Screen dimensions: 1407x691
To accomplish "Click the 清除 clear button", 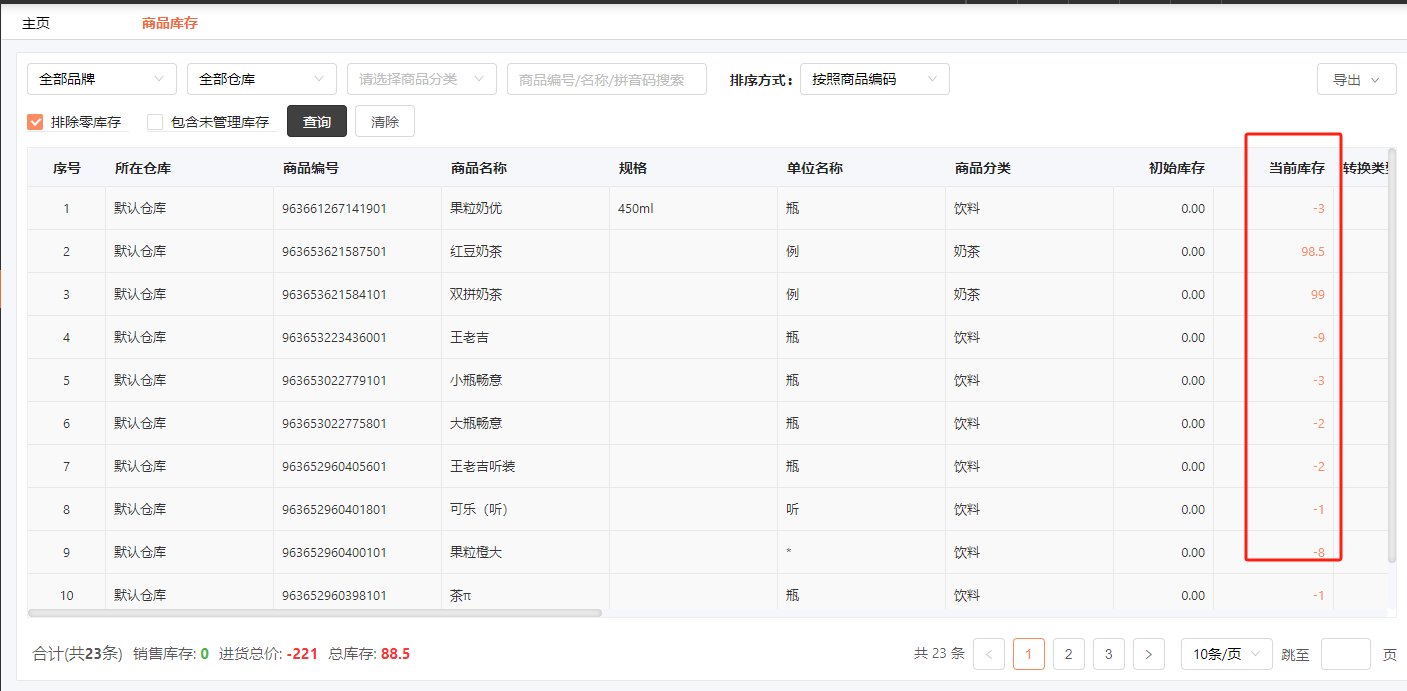I will pos(384,122).
